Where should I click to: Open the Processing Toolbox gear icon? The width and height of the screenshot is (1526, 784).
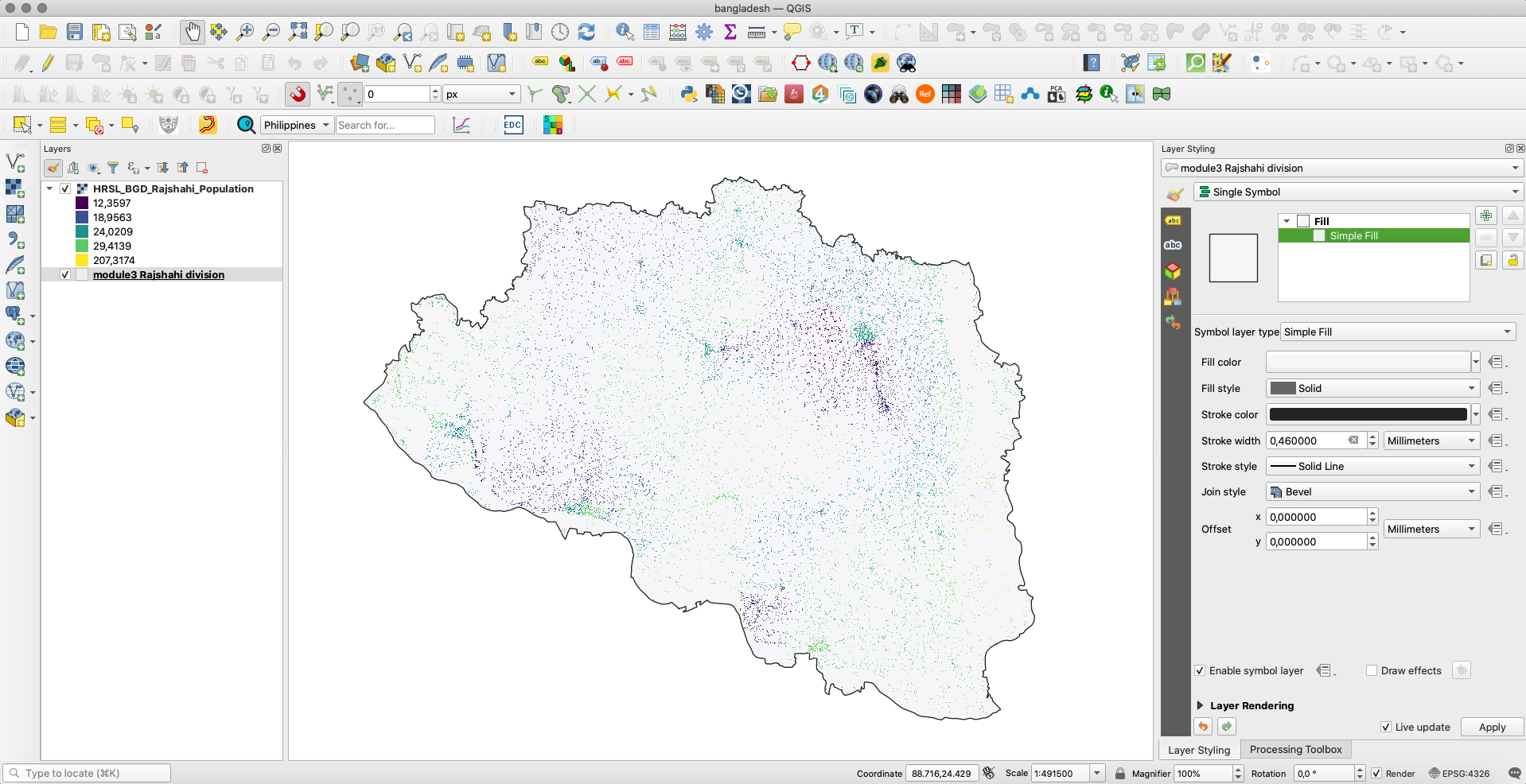pos(704,32)
